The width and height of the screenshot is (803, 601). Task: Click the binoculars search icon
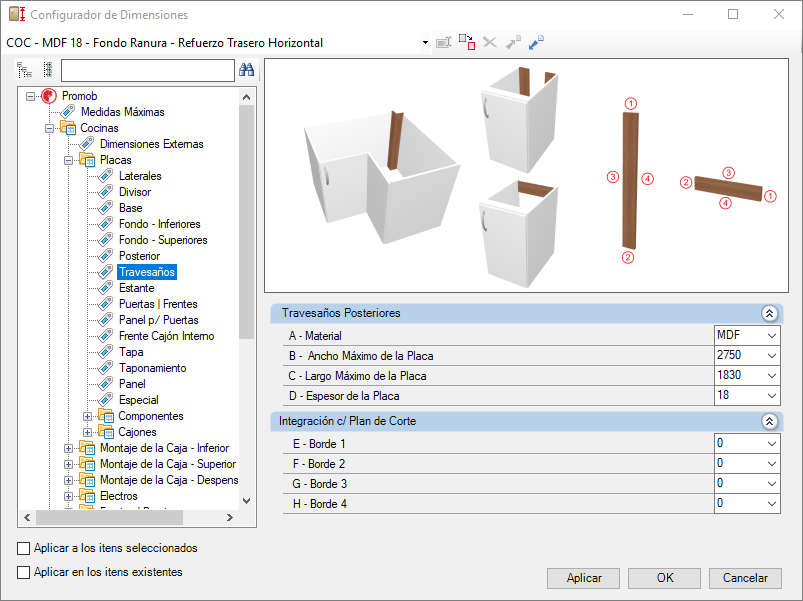(x=246, y=70)
